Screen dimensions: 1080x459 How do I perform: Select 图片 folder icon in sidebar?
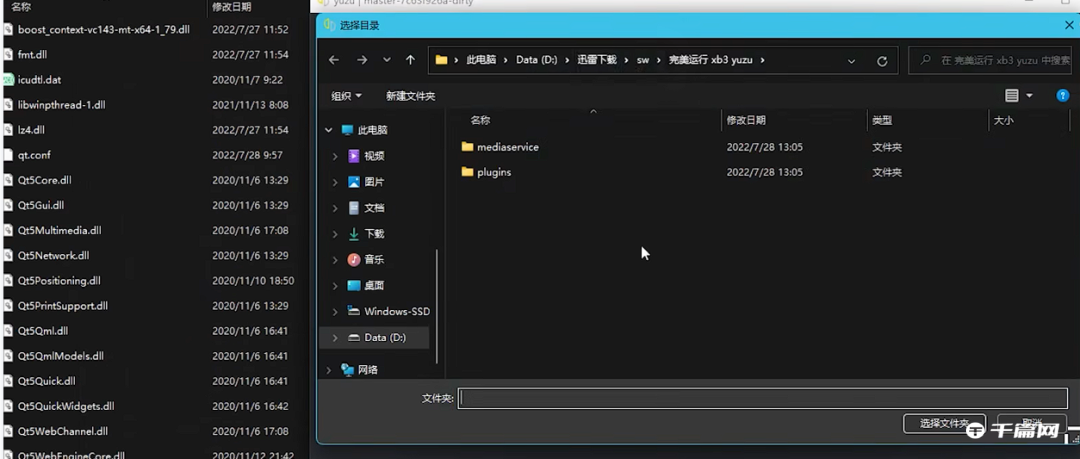click(354, 183)
